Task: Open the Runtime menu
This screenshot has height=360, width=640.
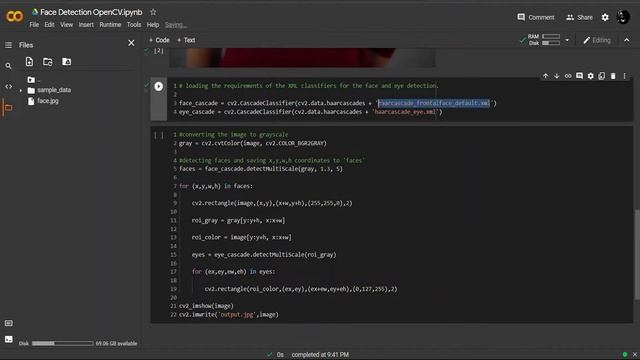Action: [110, 25]
